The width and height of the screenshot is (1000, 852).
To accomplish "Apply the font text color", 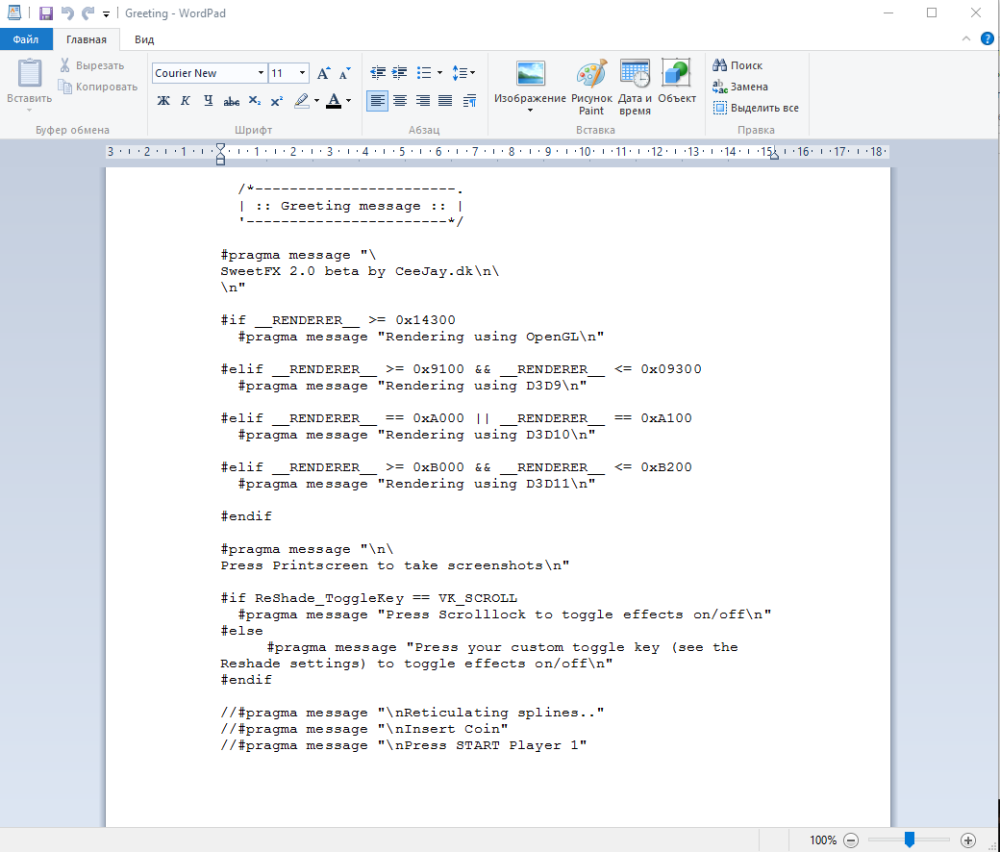I will [334, 101].
